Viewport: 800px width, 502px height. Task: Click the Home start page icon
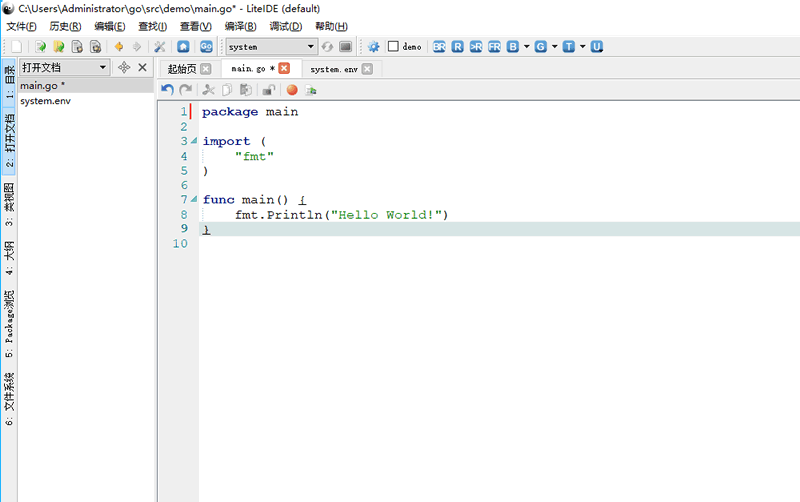(x=183, y=47)
